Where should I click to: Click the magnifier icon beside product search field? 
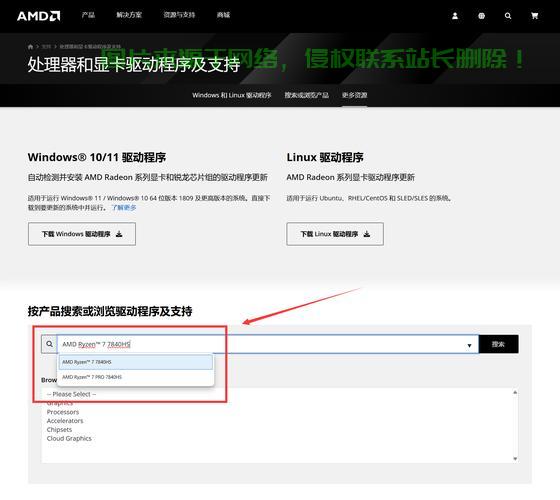click(x=49, y=344)
